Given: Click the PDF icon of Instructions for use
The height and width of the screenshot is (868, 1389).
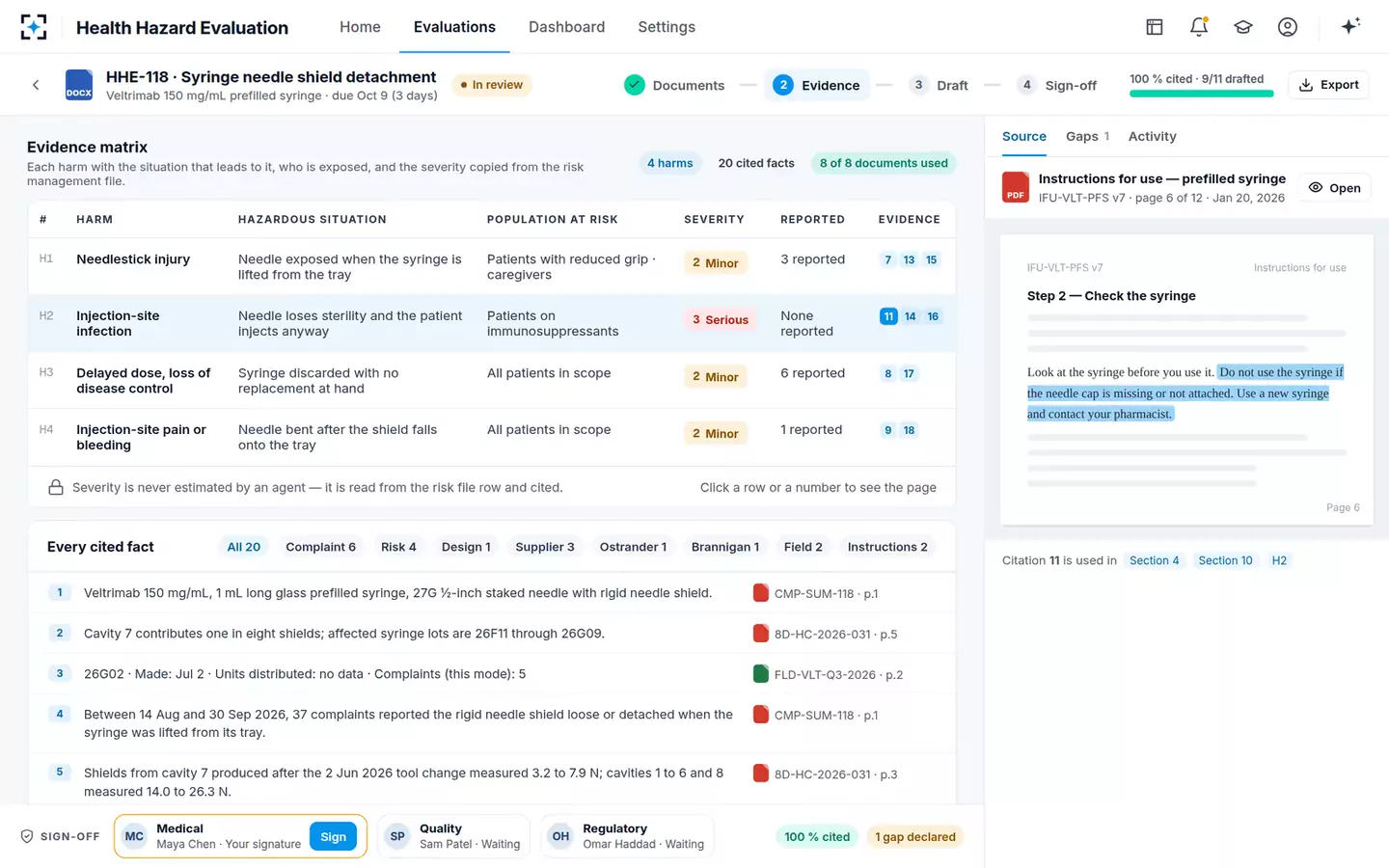Looking at the screenshot, I should pyautogui.click(x=1016, y=187).
